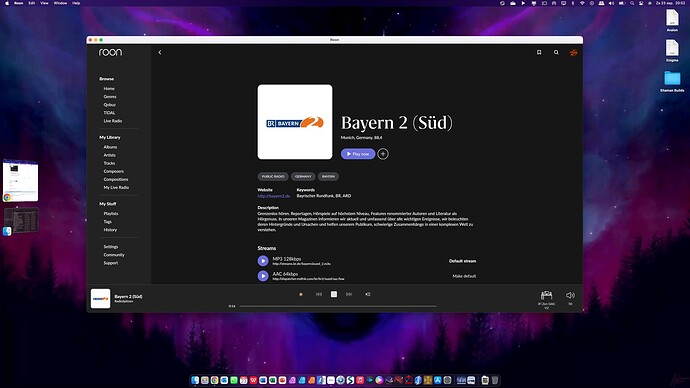Open the search magnifier in Roon

556,52
